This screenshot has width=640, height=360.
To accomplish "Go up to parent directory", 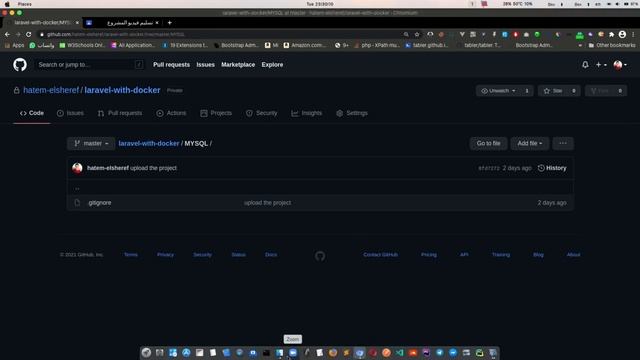I will coord(77,189).
